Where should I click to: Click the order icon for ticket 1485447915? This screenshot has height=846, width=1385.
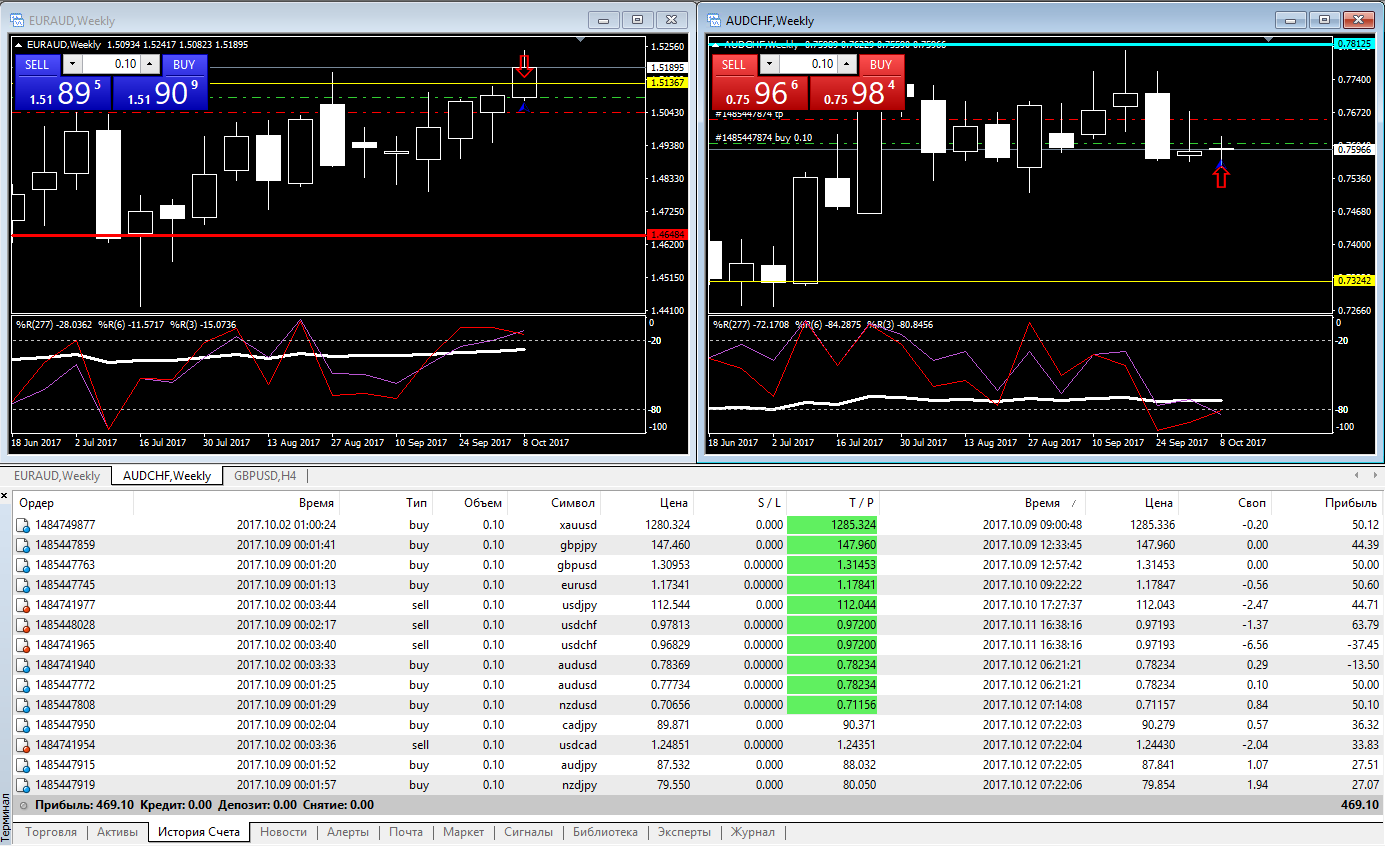(23, 765)
